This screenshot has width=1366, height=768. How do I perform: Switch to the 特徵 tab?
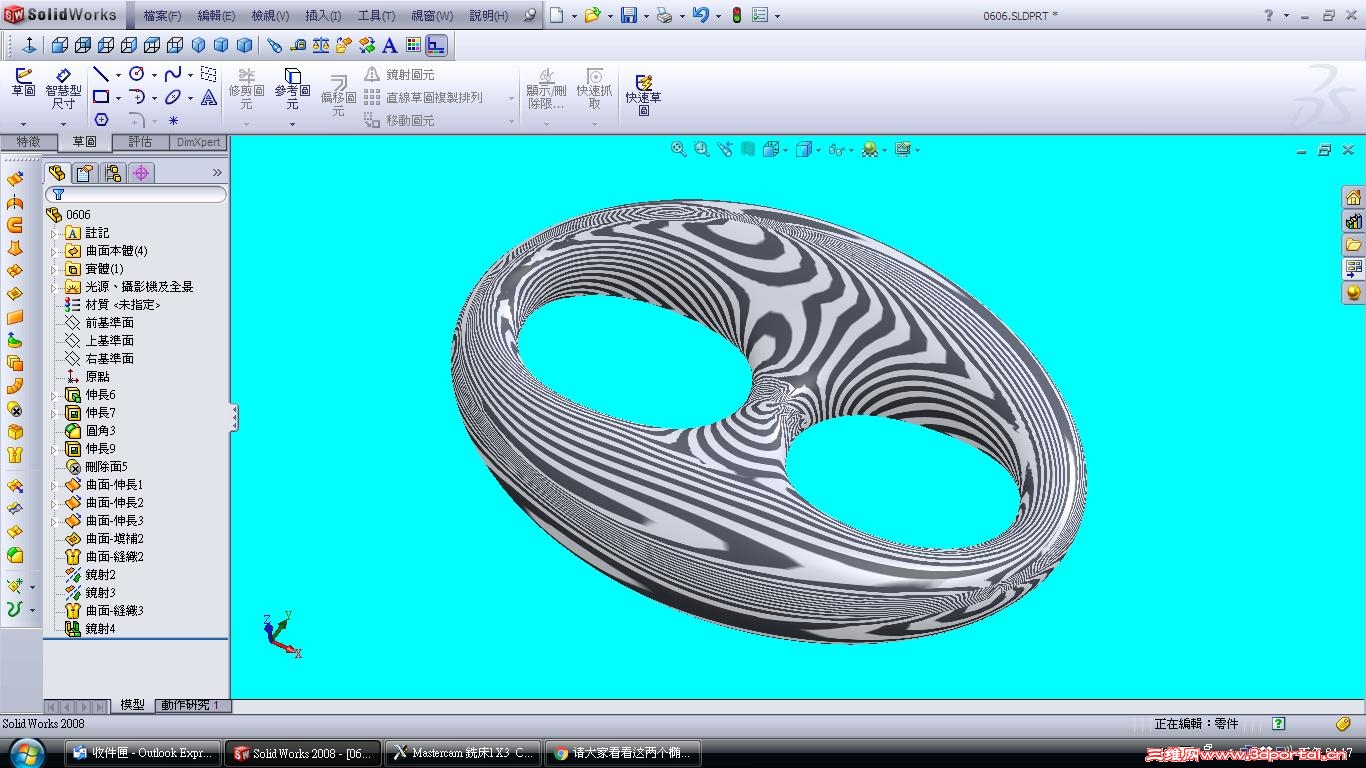point(28,142)
